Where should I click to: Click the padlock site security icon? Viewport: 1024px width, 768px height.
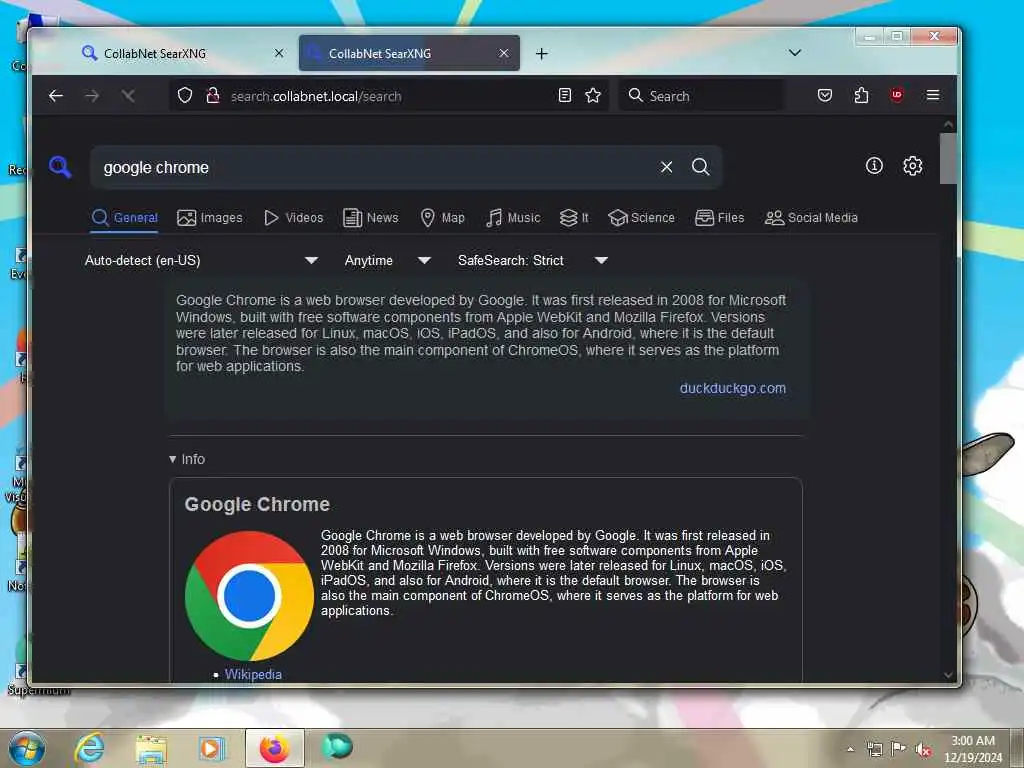pyautogui.click(x=213, y=96)
